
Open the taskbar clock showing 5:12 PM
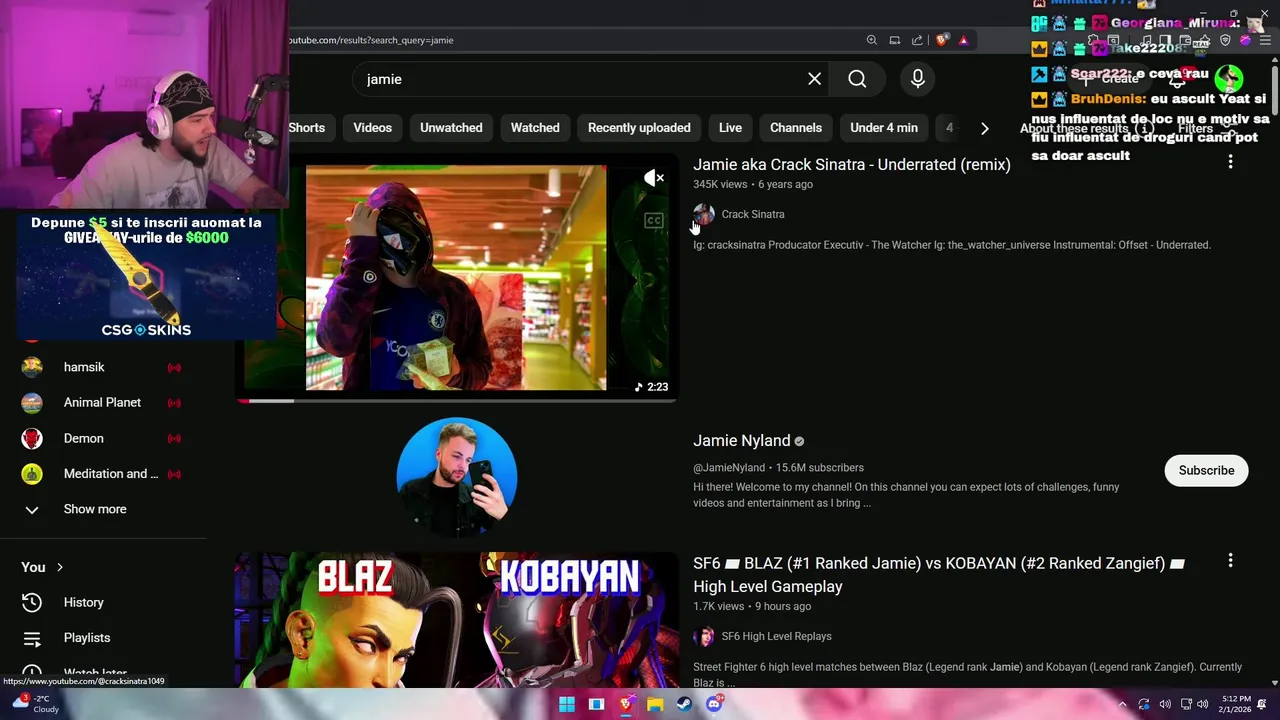pos(1236,704)
